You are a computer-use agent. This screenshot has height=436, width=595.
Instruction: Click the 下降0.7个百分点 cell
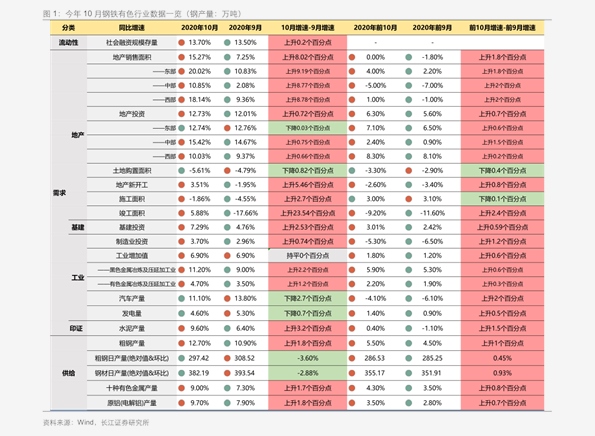308,313
